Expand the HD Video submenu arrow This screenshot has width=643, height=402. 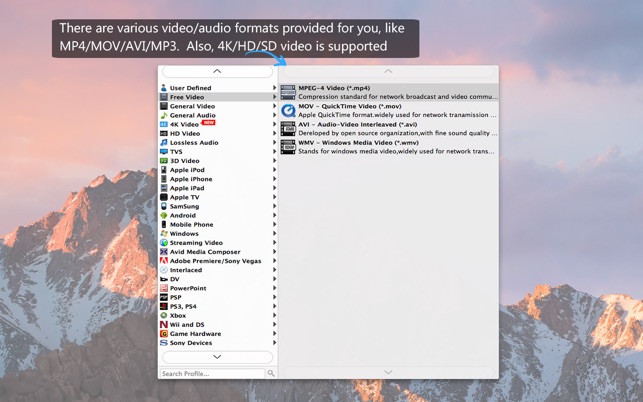(x=274, y=133)
